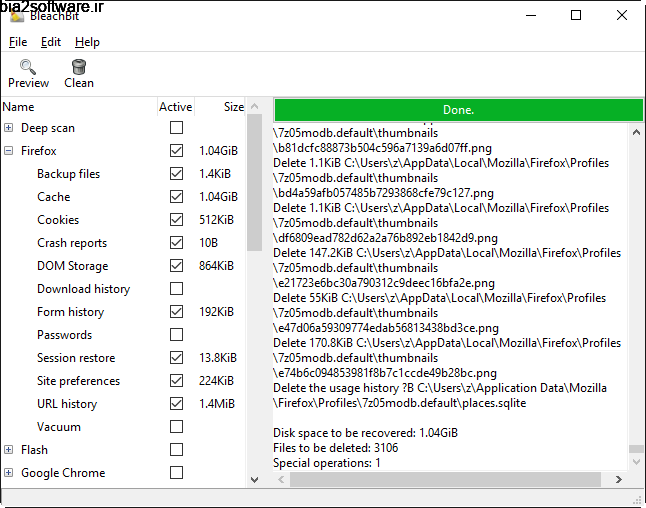
Task: Expand the Google Chrome tree node
Action: [x=8, y=473]
